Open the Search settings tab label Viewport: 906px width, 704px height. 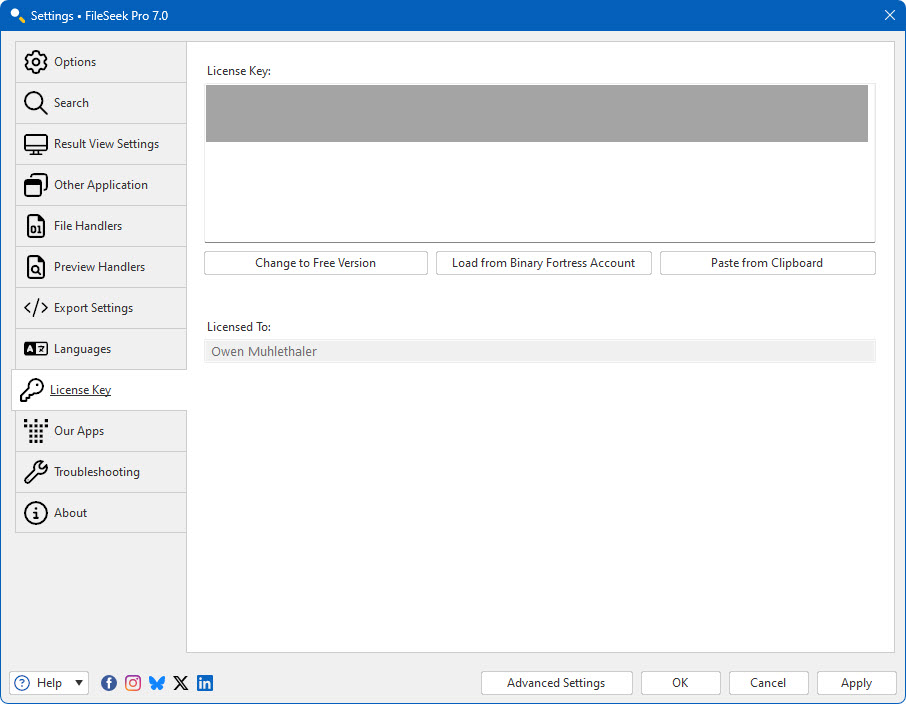[x=71, y=103]
